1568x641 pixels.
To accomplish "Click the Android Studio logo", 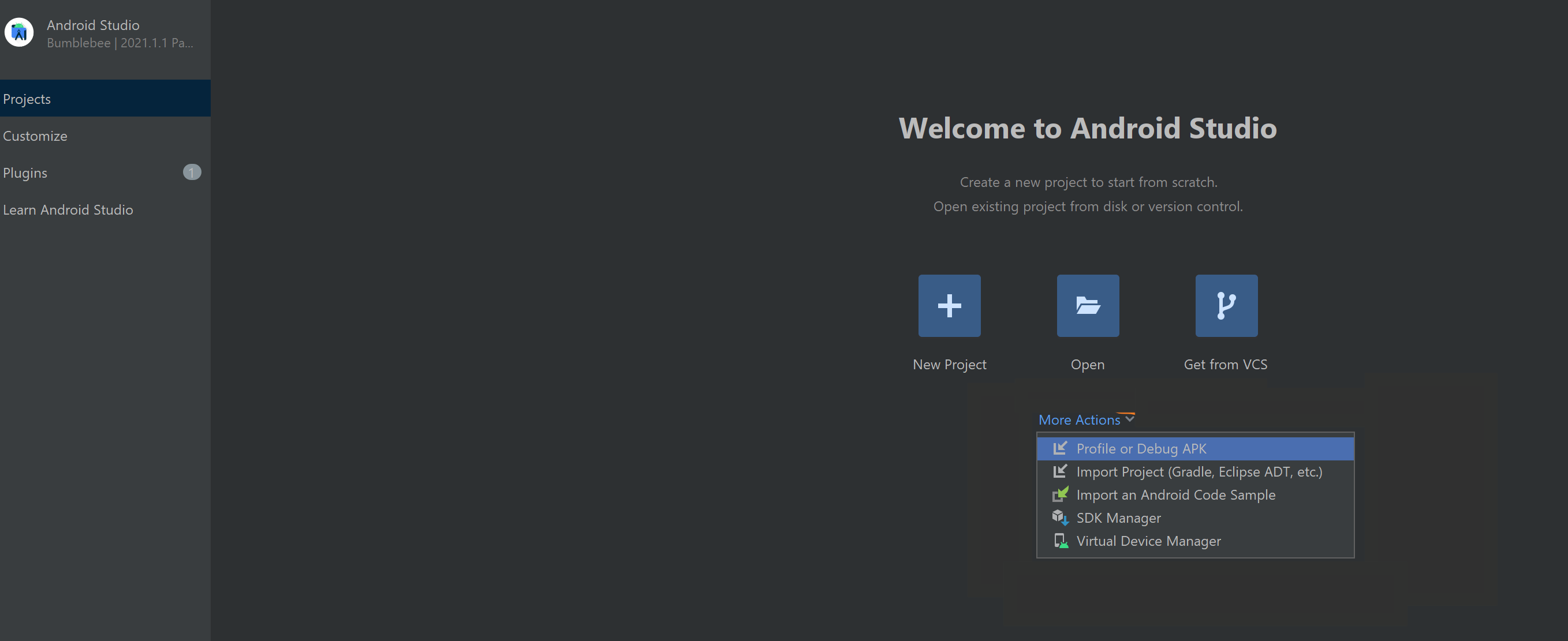I will click(19, 32).
